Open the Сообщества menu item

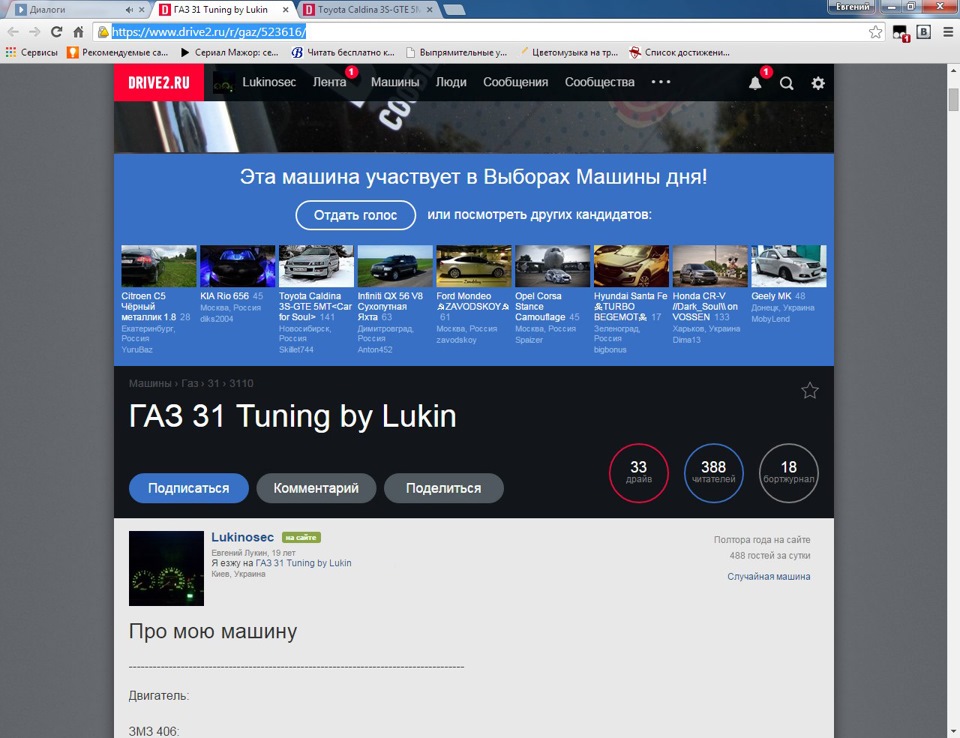pos(599,82)
